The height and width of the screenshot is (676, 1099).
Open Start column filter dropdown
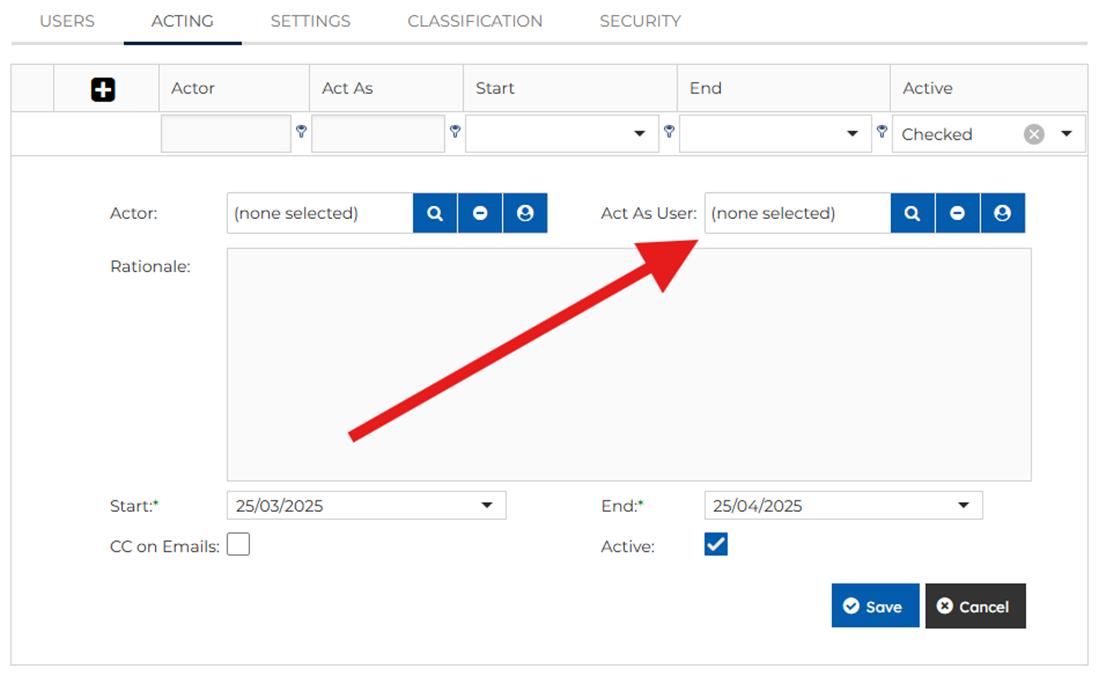coord(640,134)
